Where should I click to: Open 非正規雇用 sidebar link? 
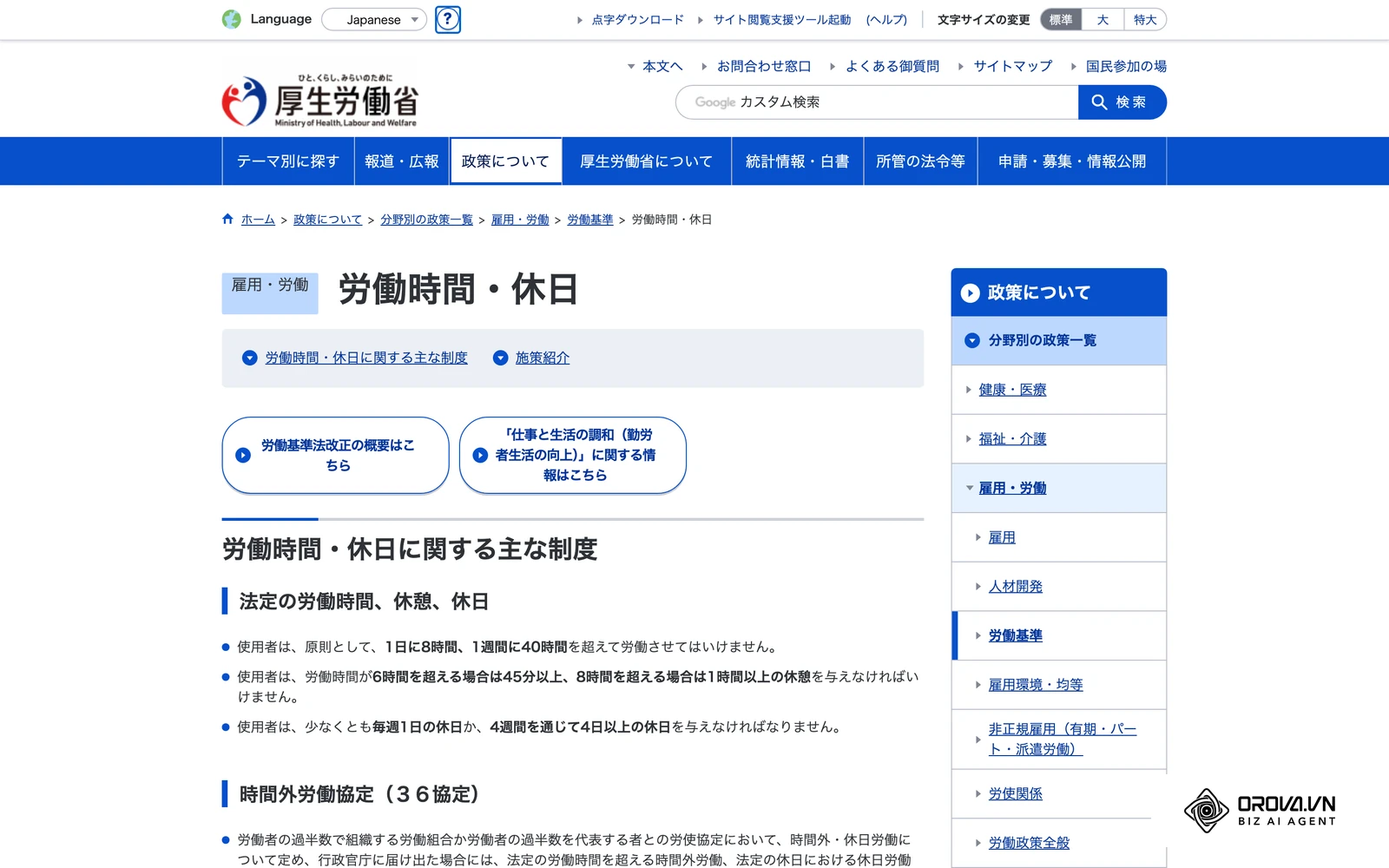click(x=1063, y=740)
